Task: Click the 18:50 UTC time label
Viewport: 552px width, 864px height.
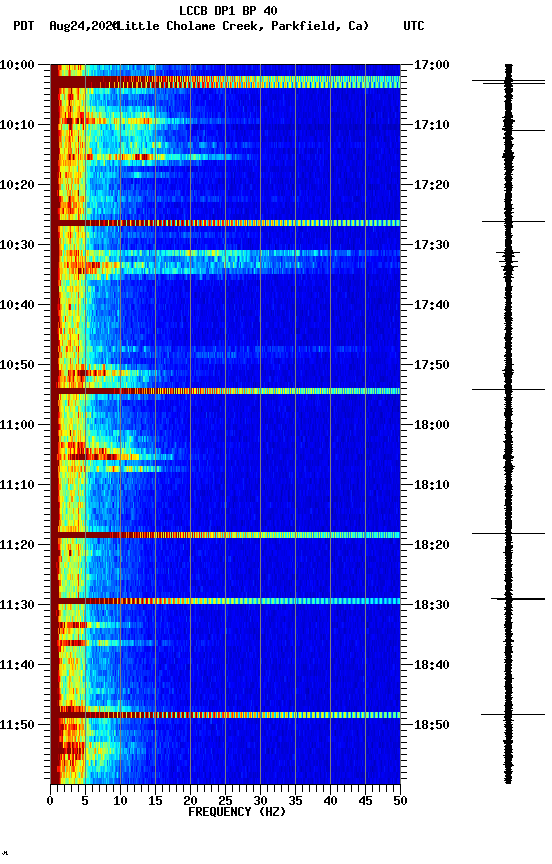Action: (432, 725)
